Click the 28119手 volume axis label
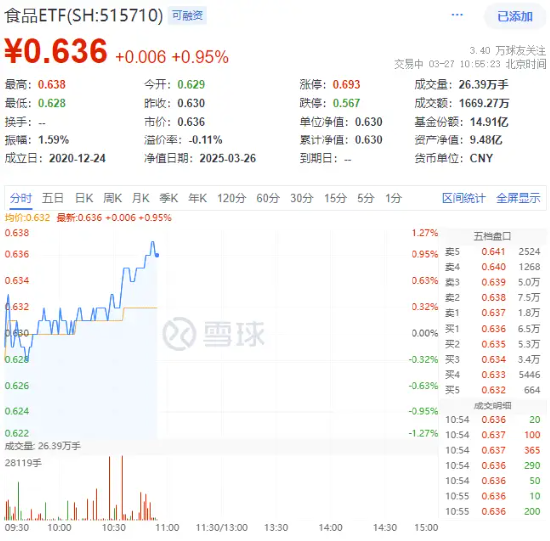 point(23,463)
